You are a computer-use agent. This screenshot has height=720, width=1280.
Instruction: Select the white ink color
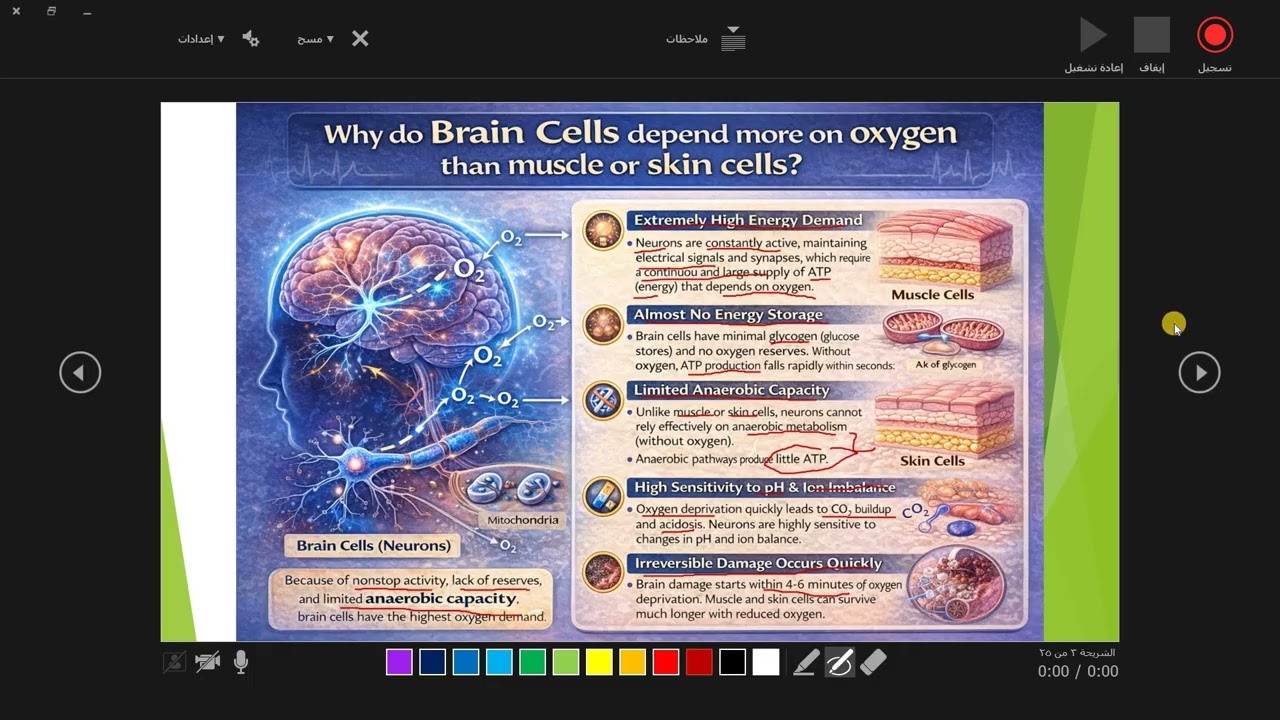coord(766,662)
